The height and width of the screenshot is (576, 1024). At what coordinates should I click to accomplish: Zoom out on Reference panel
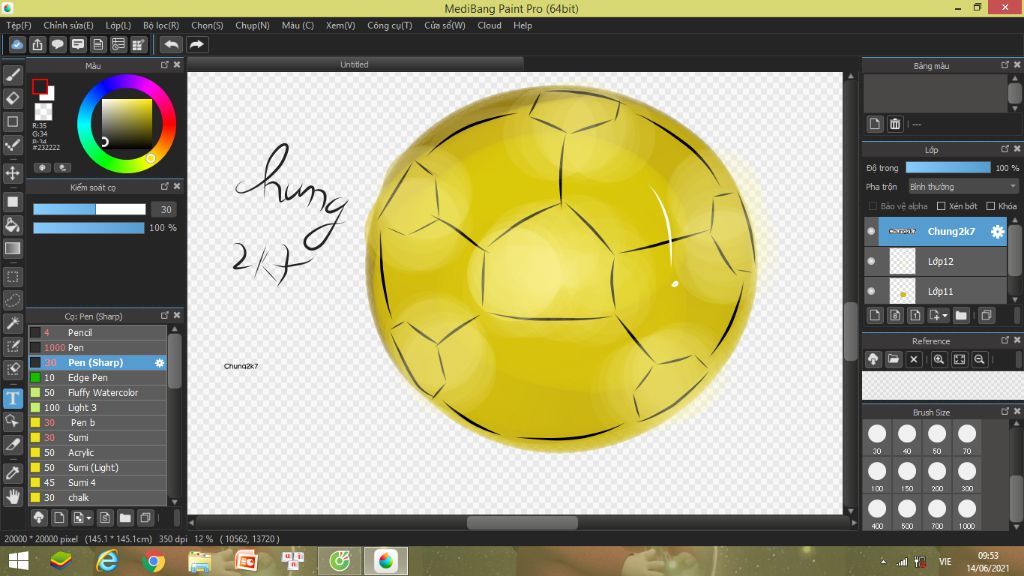(979, 359)
